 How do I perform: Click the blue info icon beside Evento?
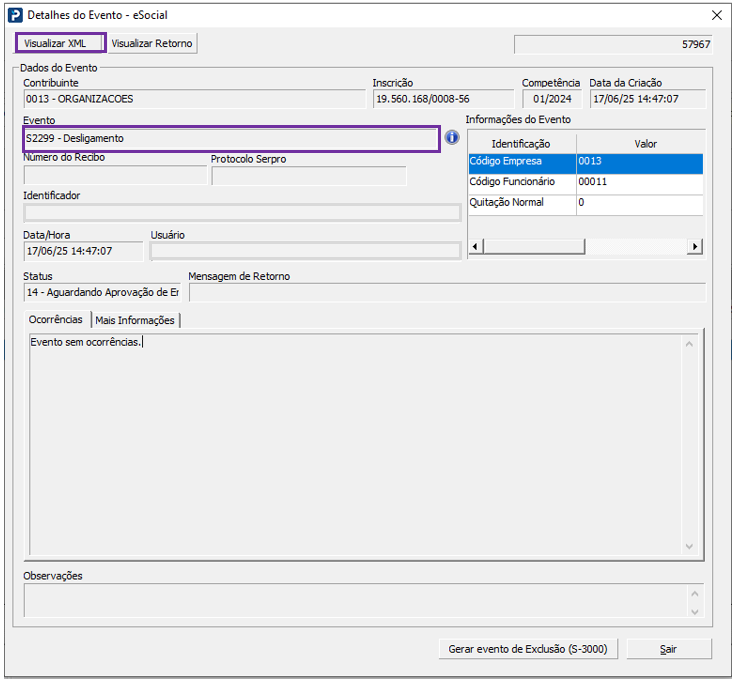pyautogui.click(x=452, y=138)
